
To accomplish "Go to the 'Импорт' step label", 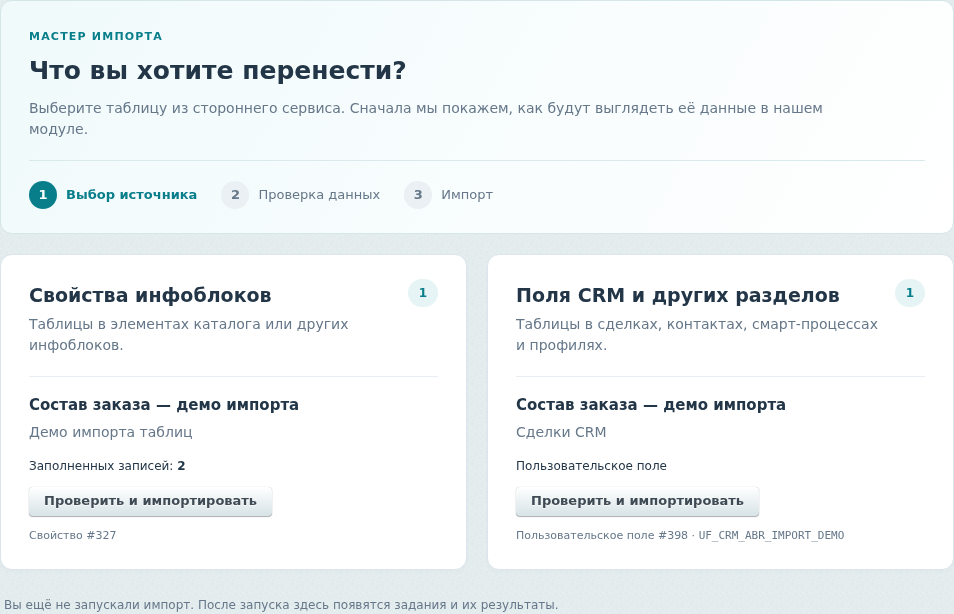I will [x=467, y=195].
